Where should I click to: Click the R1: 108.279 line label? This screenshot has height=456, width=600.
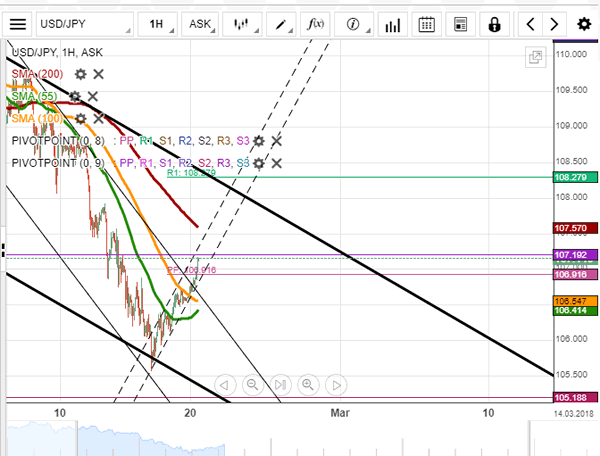191,173
